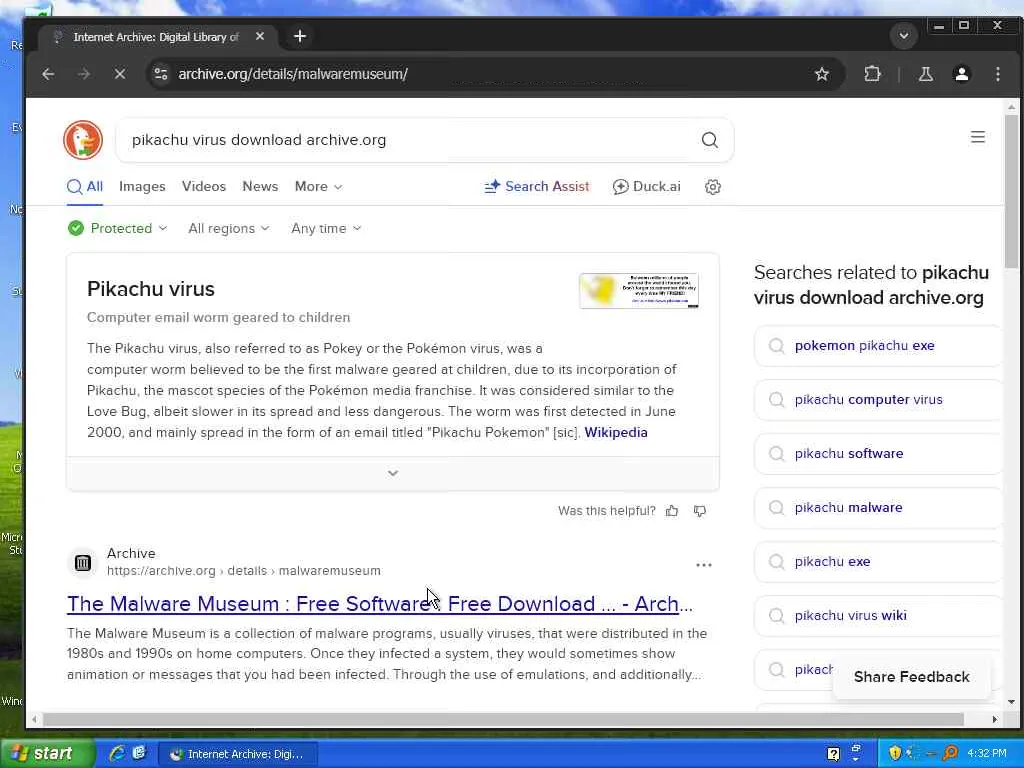This screenshot has height=768, width=1024.
Task: Click the archive.org details malwaremuseum URL breadcrumb
Action: (x=244, y=571)
